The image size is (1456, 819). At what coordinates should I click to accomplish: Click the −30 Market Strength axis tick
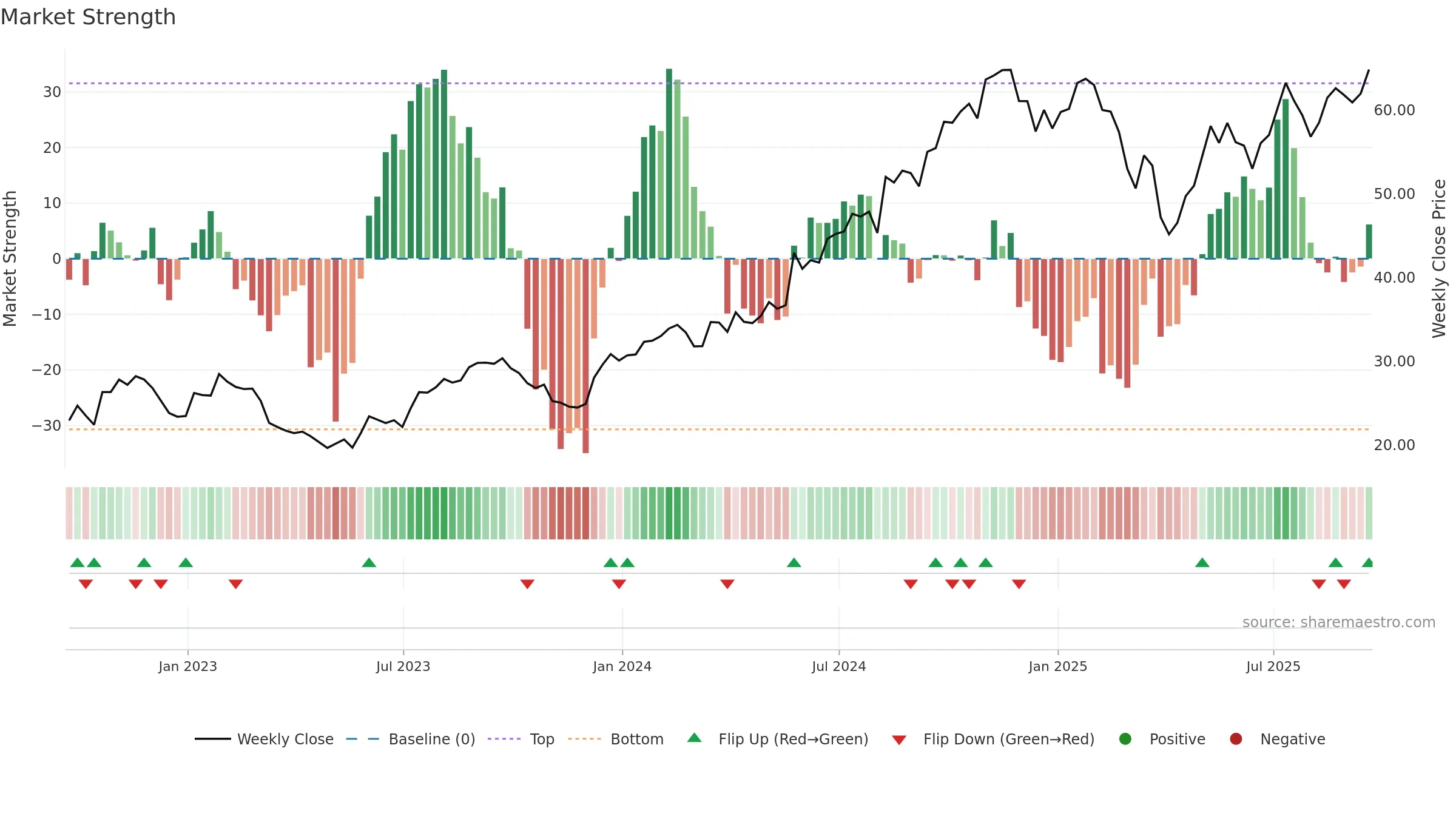click(x=47, y=426)
